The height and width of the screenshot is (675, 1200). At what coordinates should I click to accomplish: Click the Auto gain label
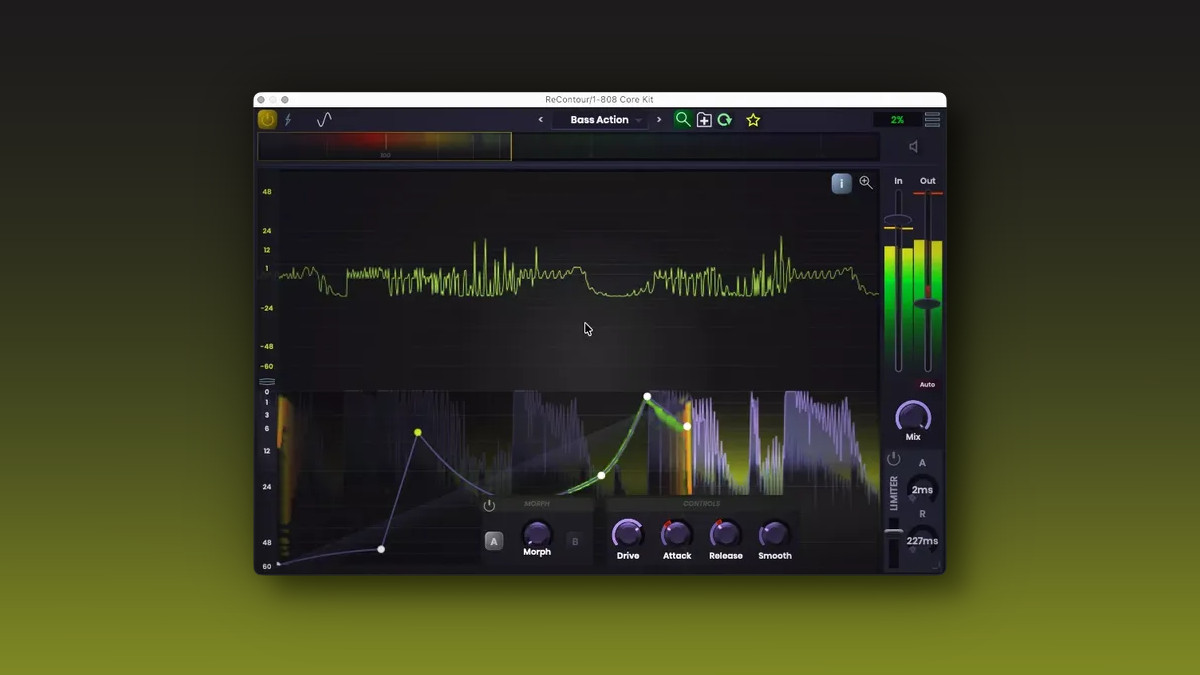[x=927, y=385]
